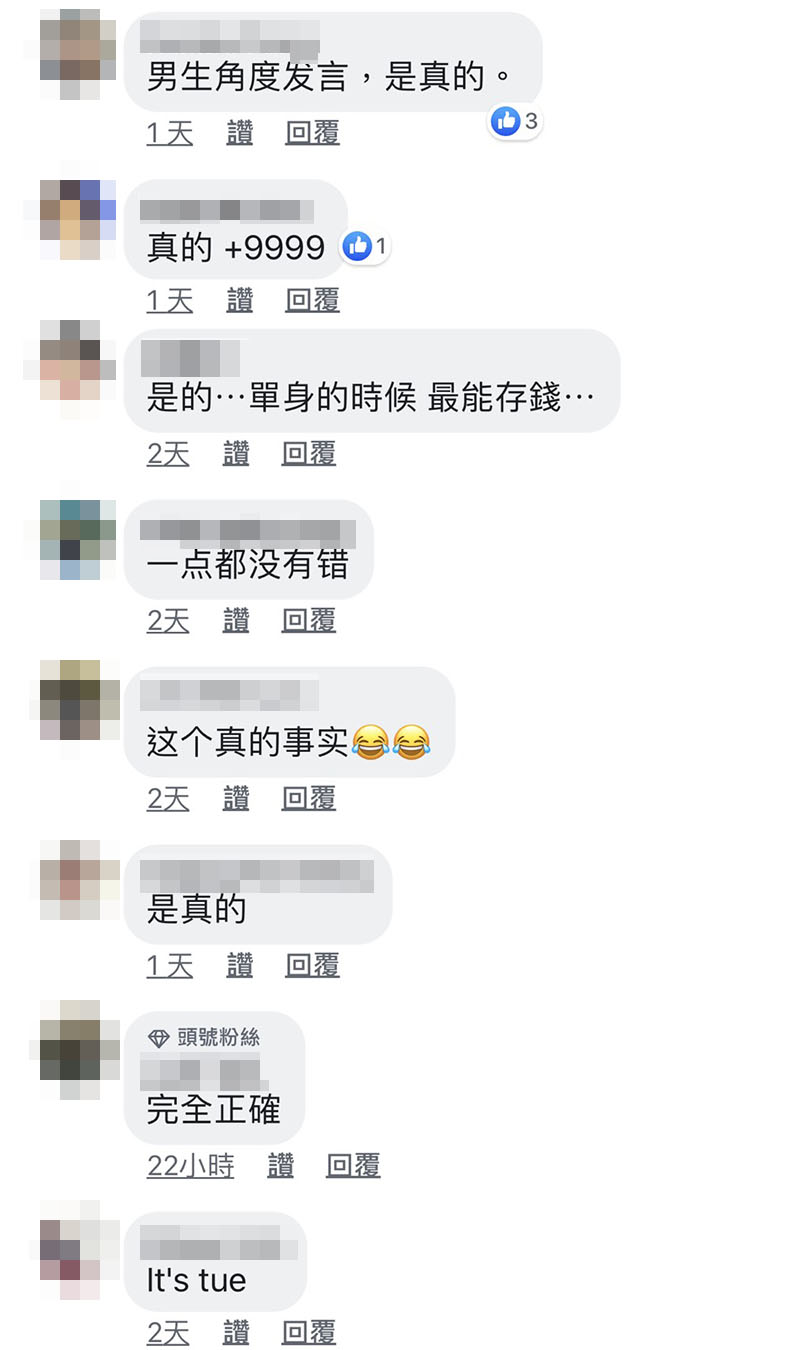800x1350 pixels.
Task: Click like reaction icon beside 真的 +9999
Action: pos(356,246)
